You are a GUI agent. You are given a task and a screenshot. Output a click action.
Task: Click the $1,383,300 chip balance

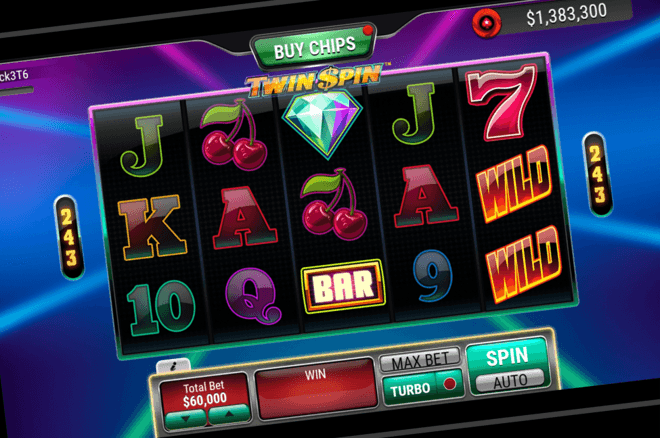pos(567,15)
